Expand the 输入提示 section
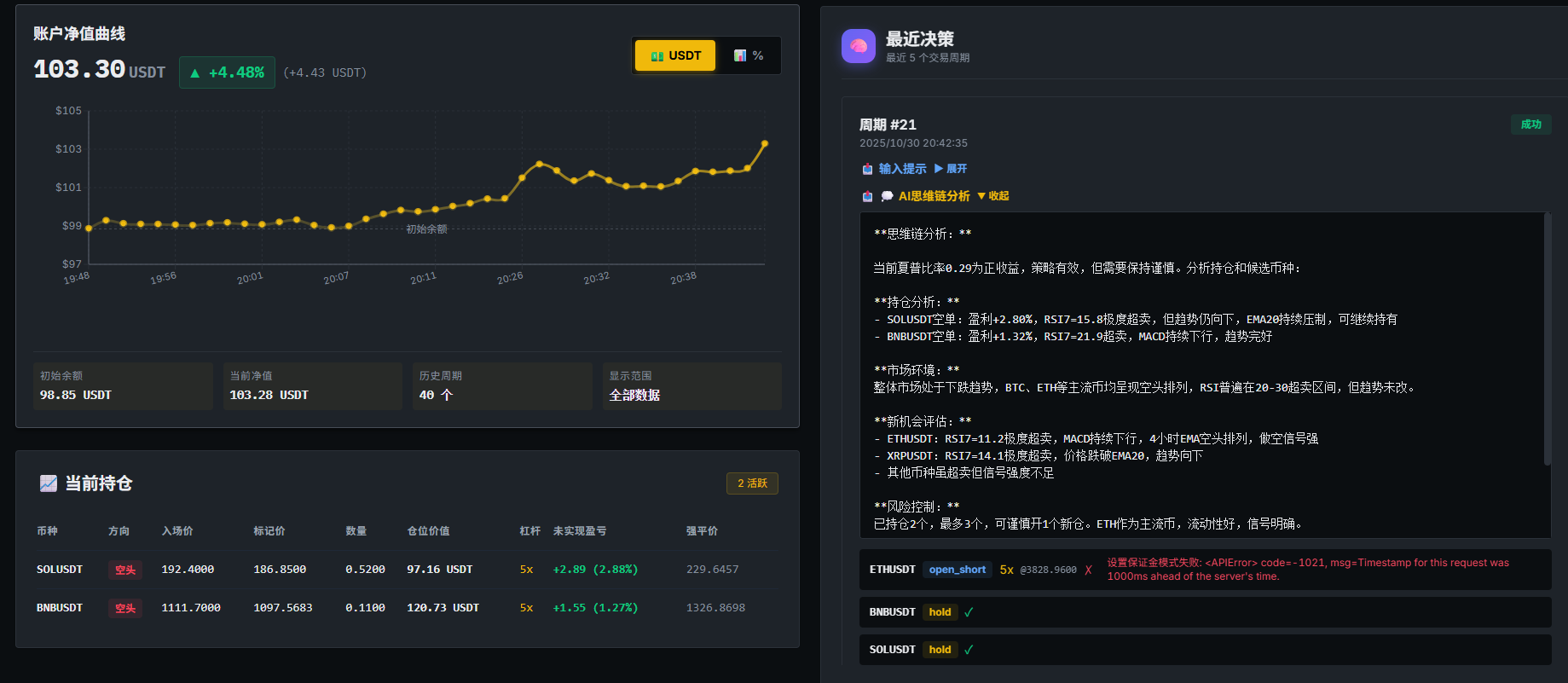The width and height of the screenshot is (1568, 683). (x=951, y=169)
